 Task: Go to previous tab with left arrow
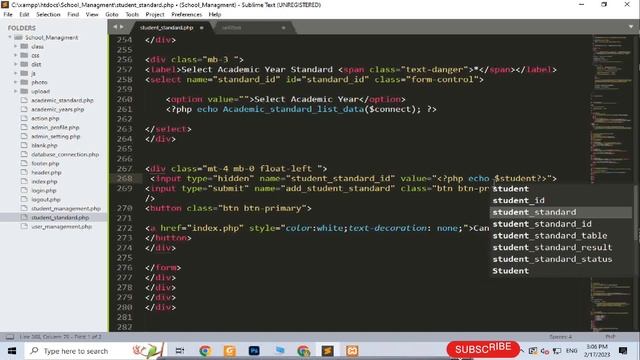(x=115, y=27)
